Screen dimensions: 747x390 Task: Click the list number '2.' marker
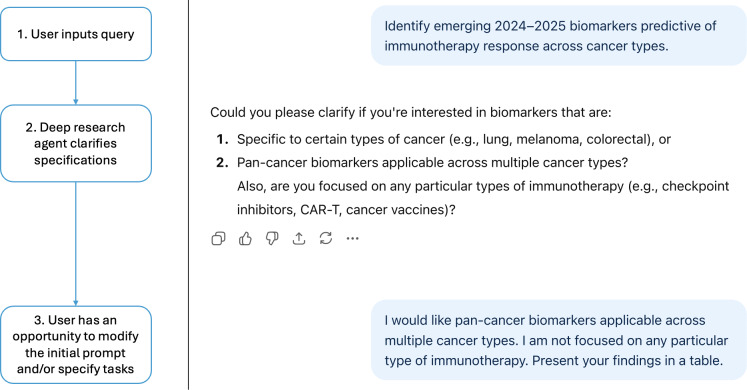click(x=222, y=162)
